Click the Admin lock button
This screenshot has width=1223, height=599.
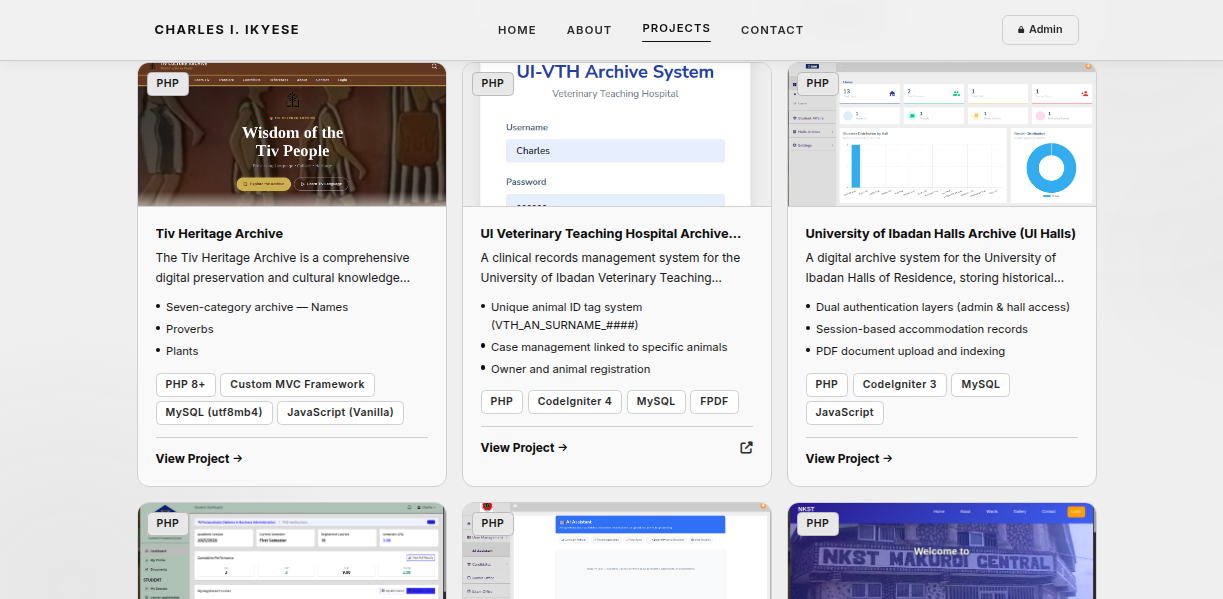coord(1039,30)
